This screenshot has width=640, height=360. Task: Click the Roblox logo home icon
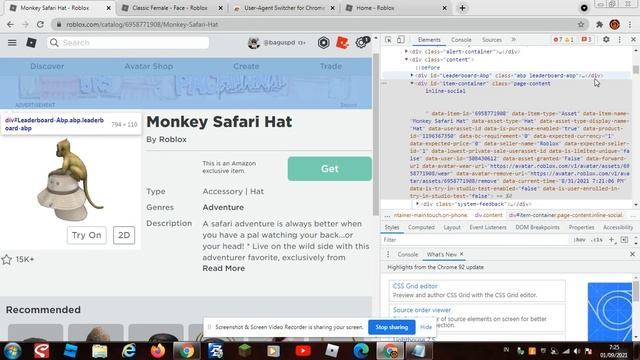tap(31, 42)
